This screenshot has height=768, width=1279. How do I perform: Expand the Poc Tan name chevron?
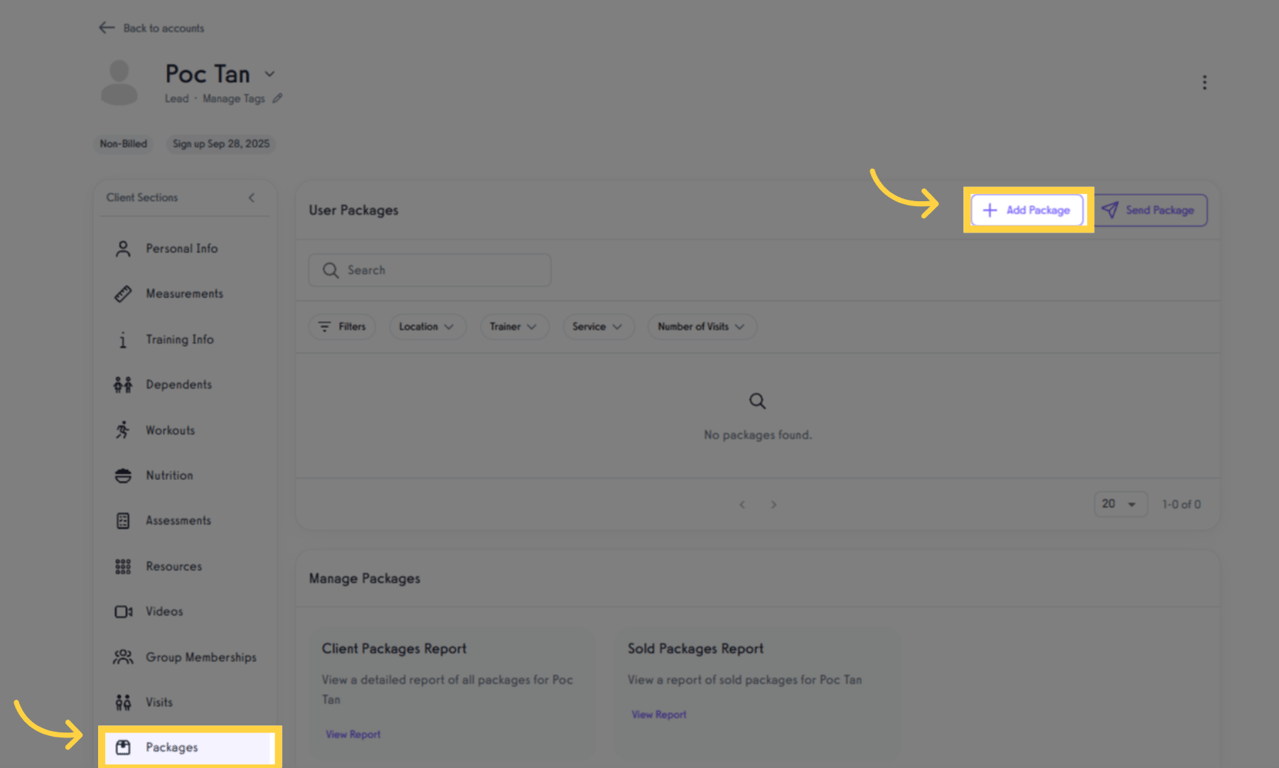click(268, 73)
